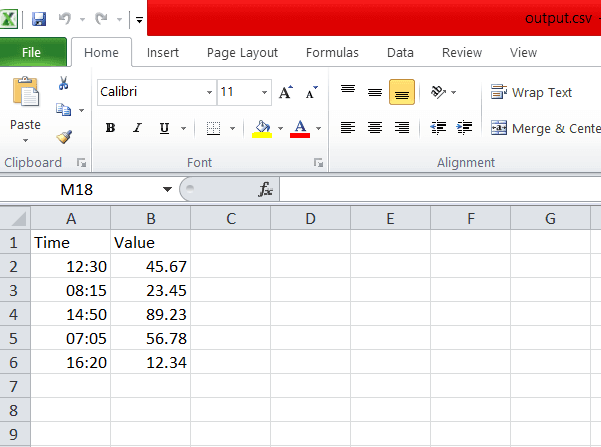This screenshot has height=447, width=601.
Task: Toggle bold formatting
Action: tap(110, 128)
